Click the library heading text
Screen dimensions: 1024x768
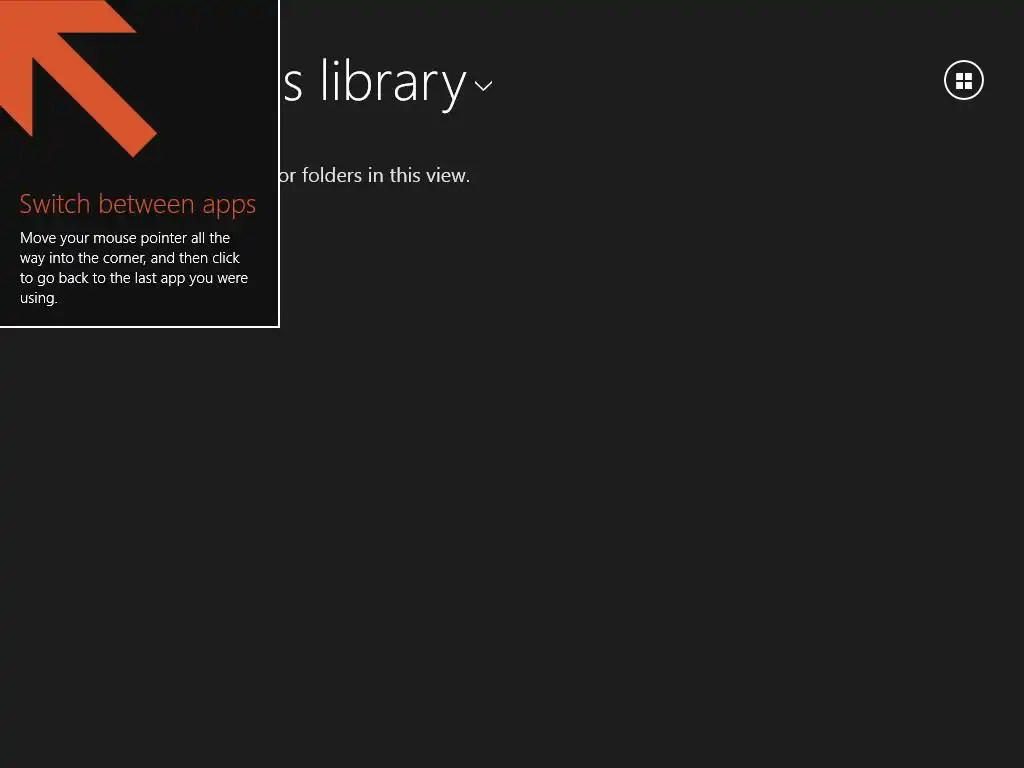click(x=376, y=82)
